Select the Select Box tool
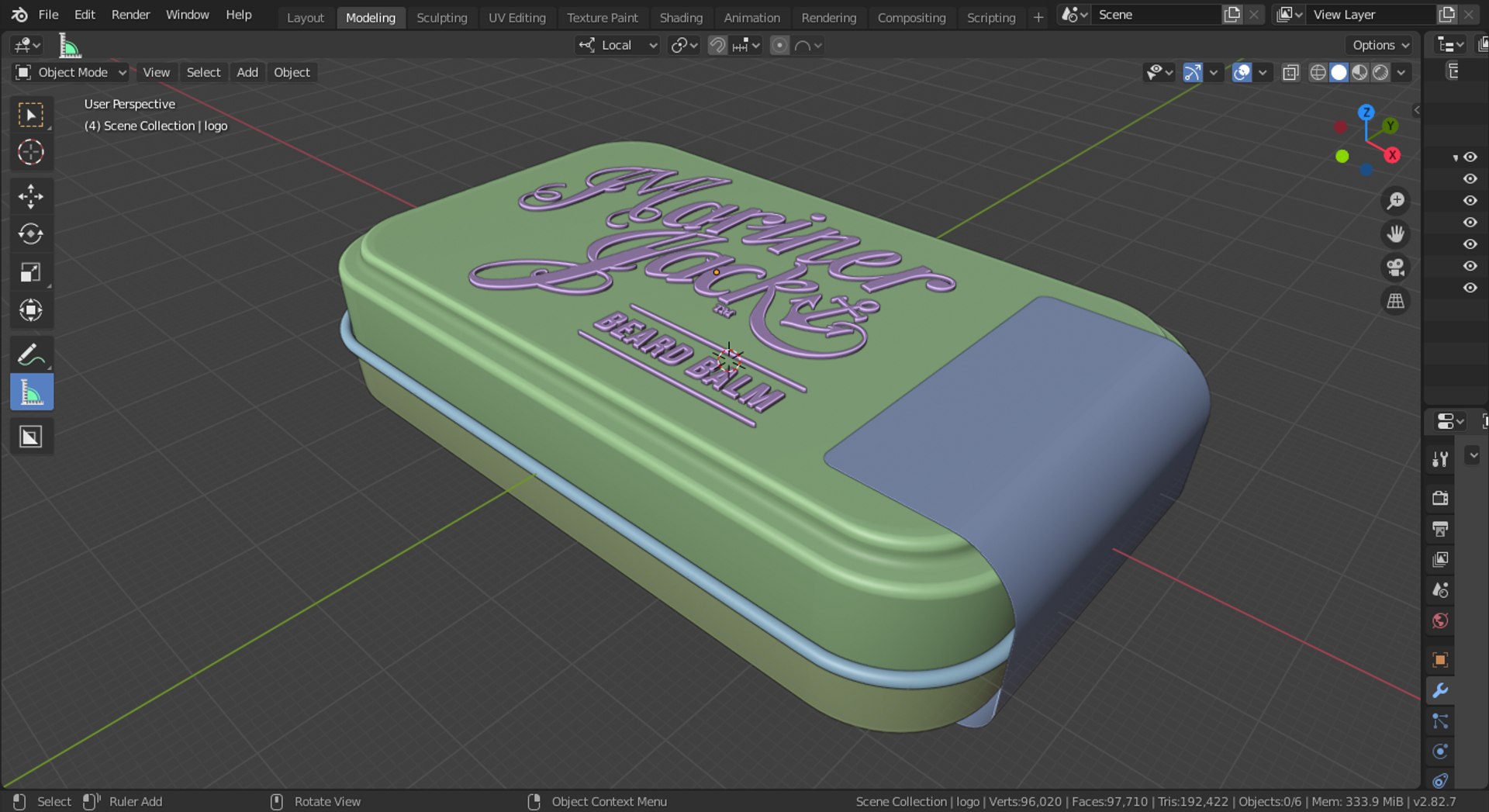The image size is (1489, 812). tap(31, 116)
